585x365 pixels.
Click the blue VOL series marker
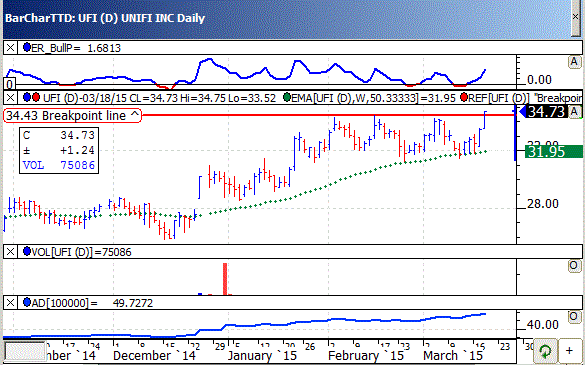(x=27, y=252)
